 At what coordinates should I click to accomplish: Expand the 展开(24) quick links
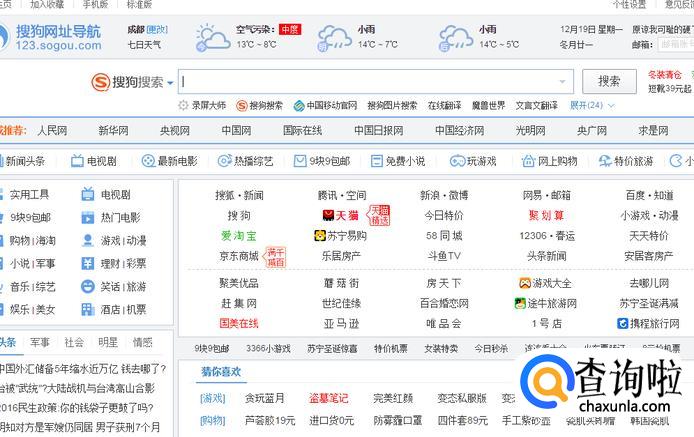[592, 105]
